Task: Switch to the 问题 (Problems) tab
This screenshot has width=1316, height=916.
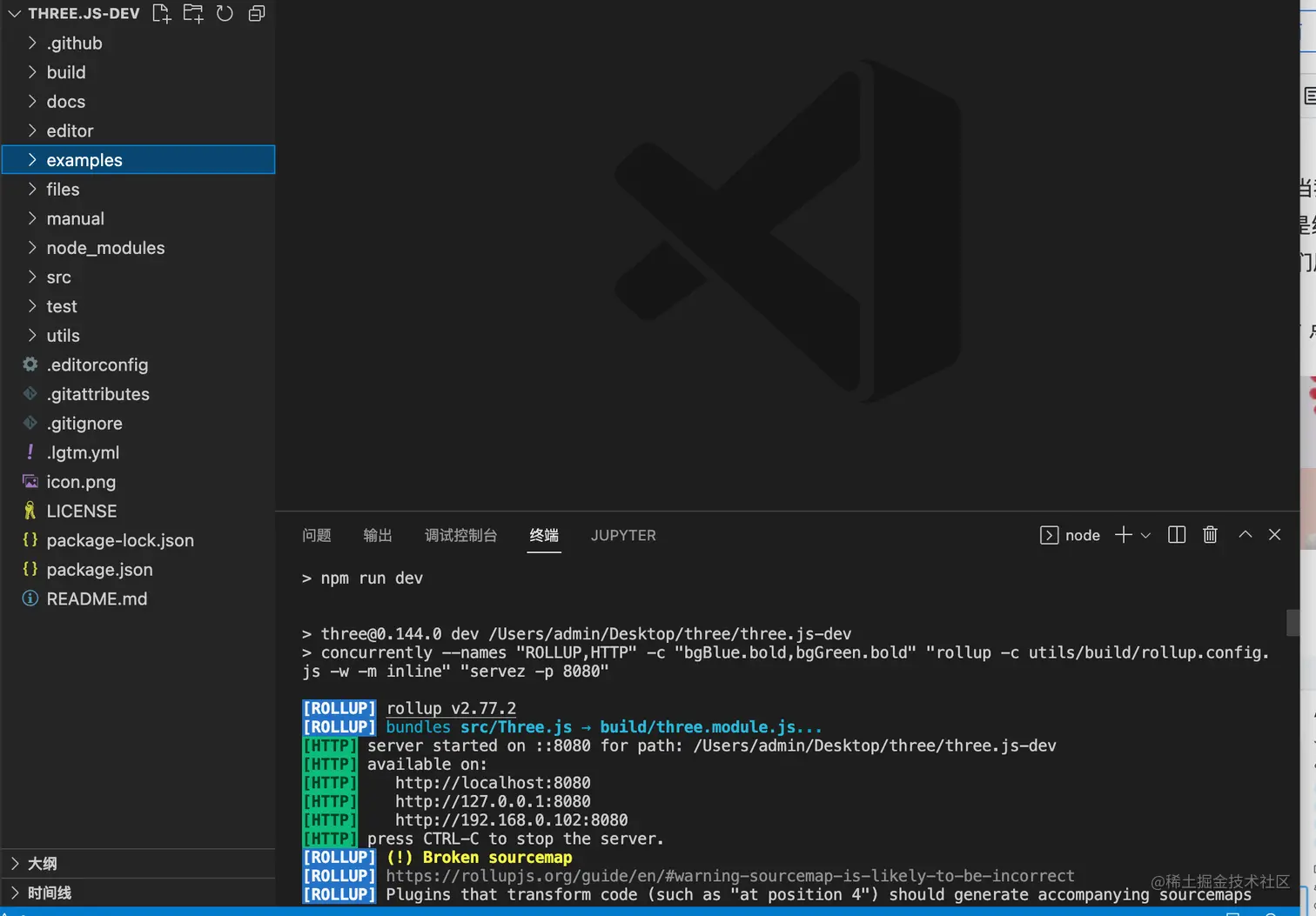Action: tap(317, 535)
